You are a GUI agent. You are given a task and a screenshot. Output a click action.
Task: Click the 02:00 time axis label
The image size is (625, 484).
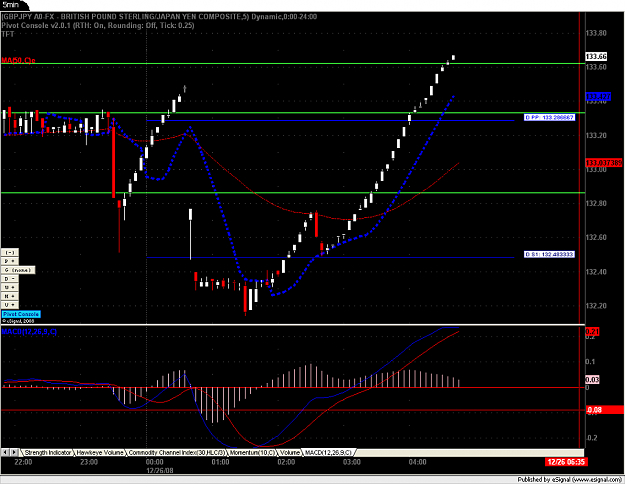(x=286, y=462)
